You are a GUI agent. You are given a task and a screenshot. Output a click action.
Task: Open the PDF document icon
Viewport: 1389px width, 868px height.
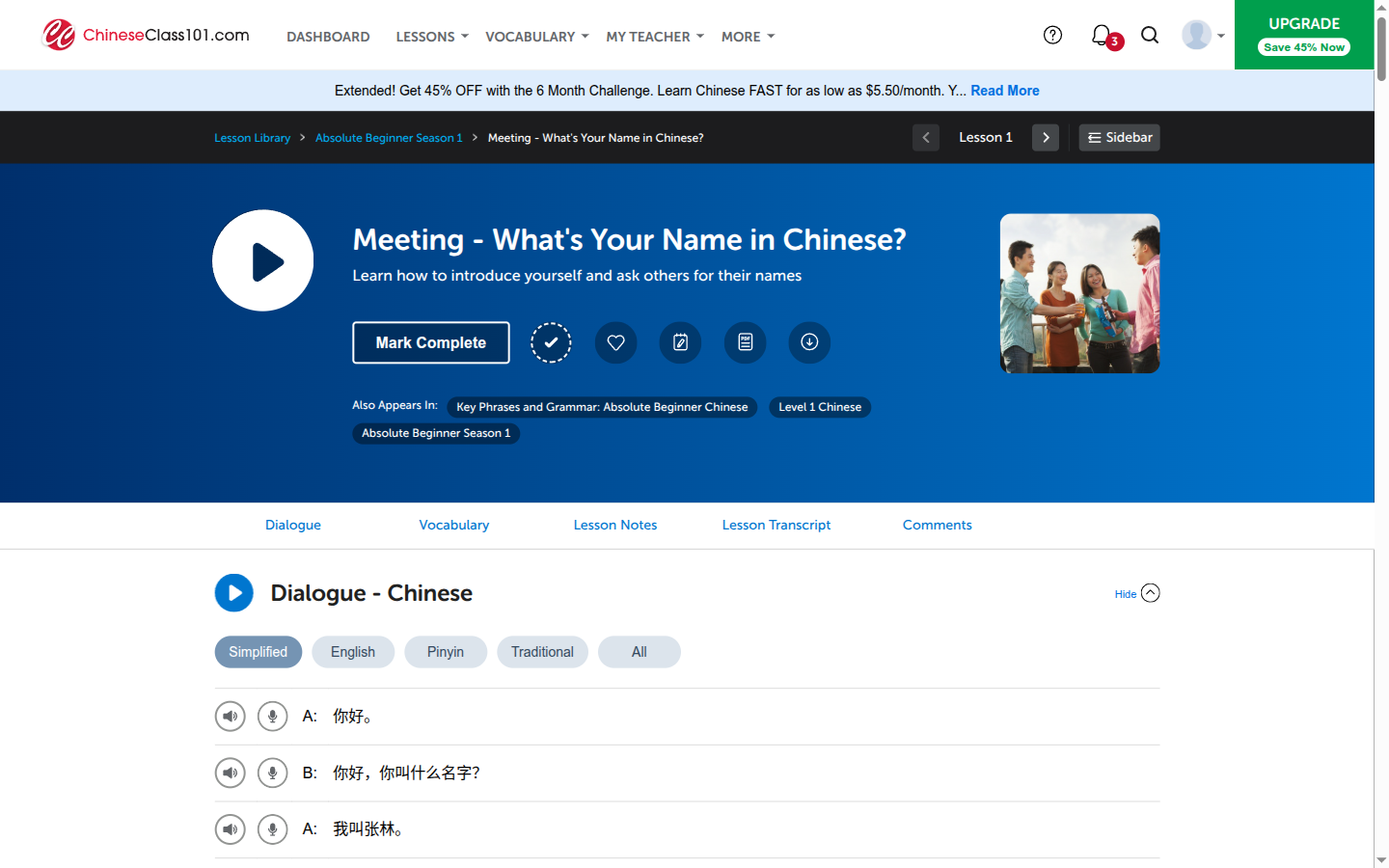(x=745, y=342)
